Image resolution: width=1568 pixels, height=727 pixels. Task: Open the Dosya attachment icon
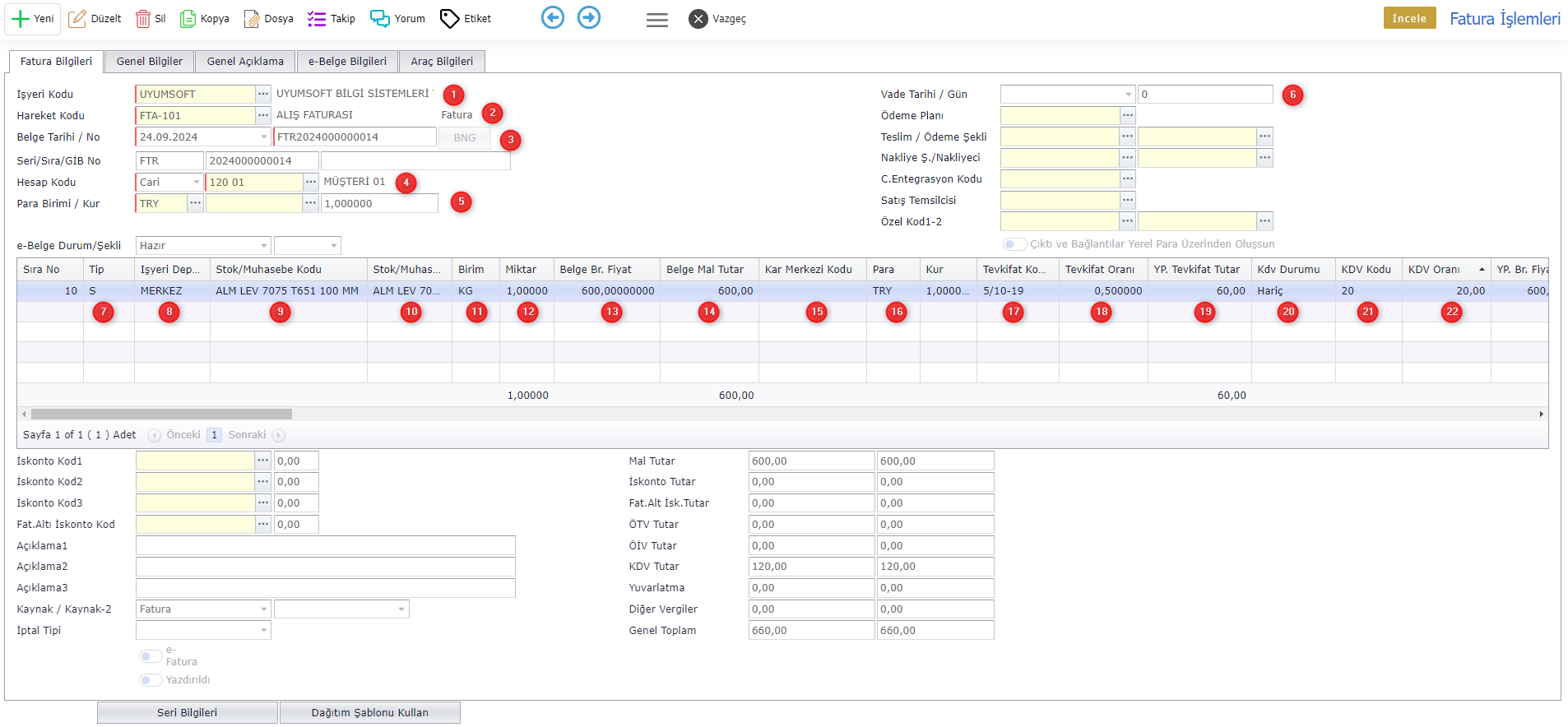click(252, 19)
